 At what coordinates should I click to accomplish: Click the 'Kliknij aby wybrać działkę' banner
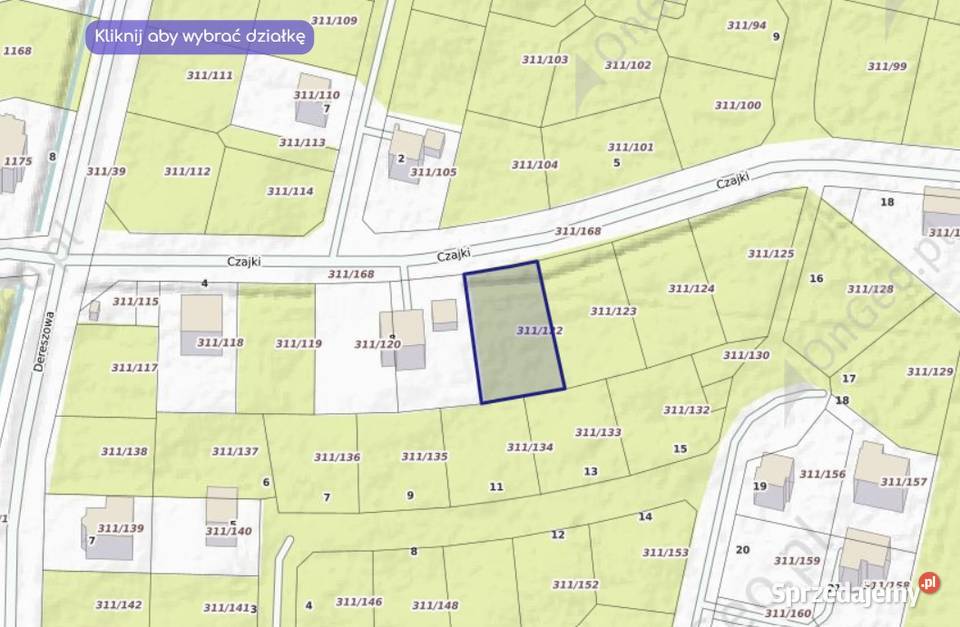(x=199, y=36)
